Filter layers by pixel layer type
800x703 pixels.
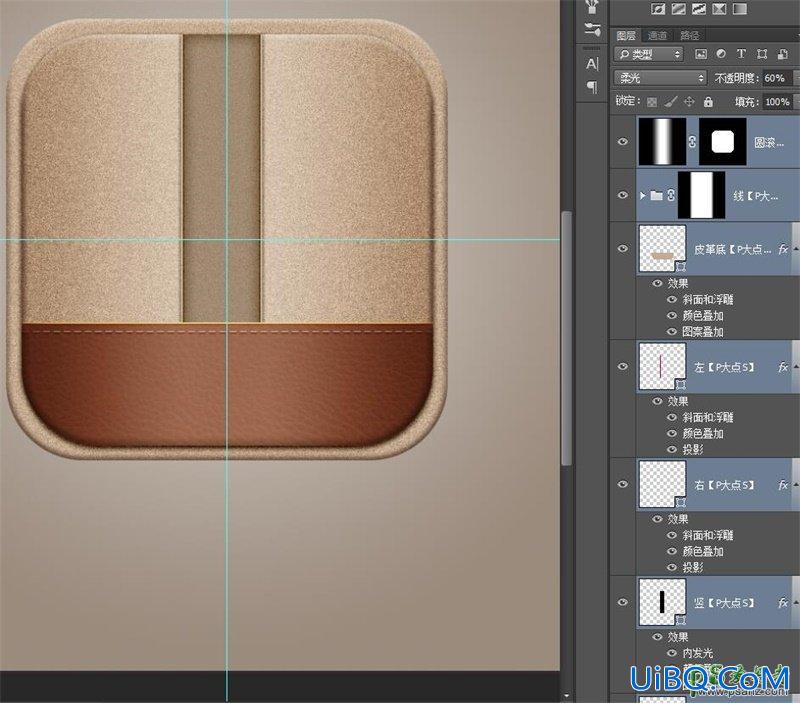point(701,54)
